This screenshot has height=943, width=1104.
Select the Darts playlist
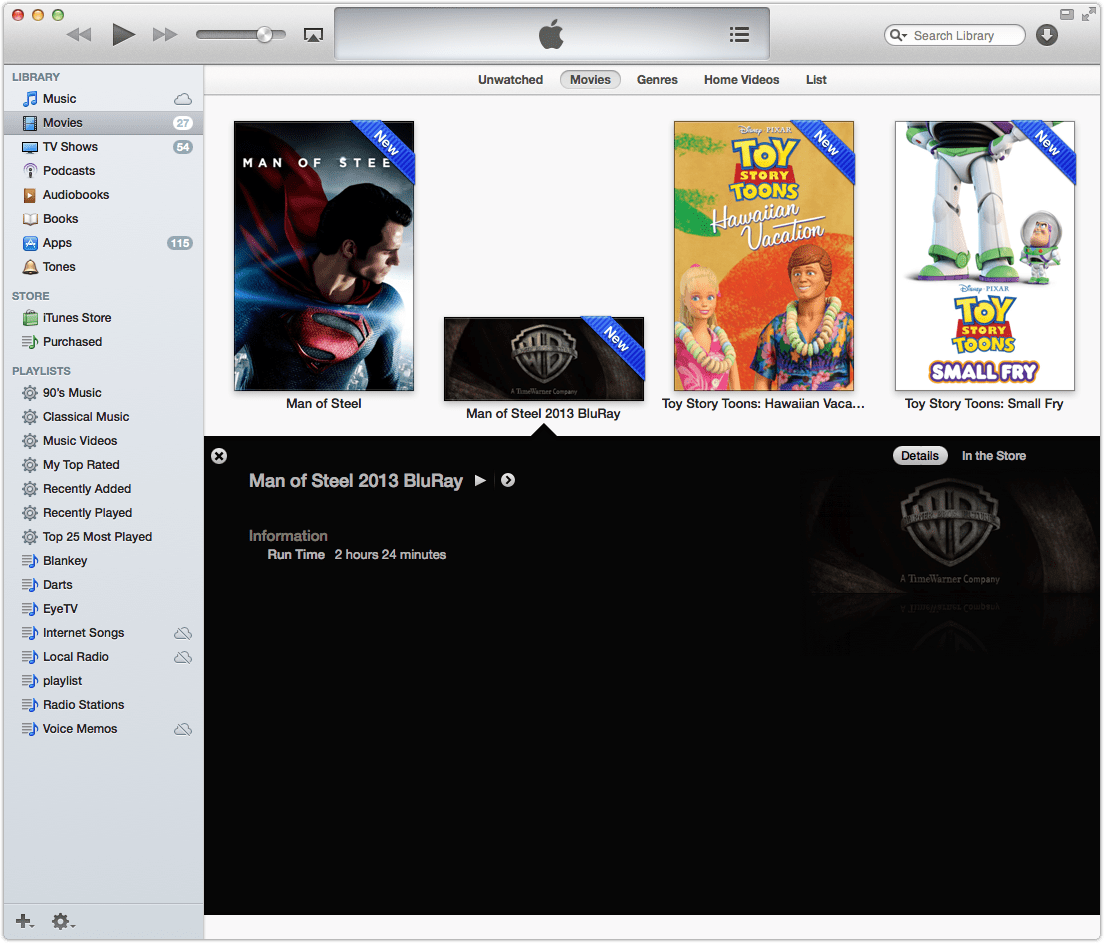click(x=102, y=584)
